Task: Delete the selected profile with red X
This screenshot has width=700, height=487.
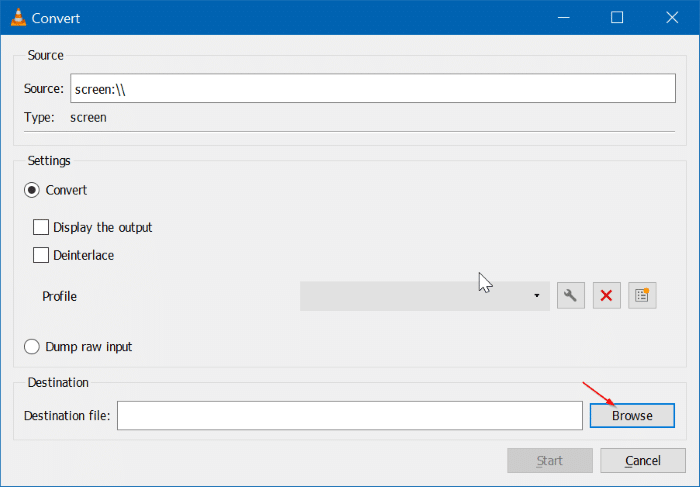Action: [x=606, y=296]
